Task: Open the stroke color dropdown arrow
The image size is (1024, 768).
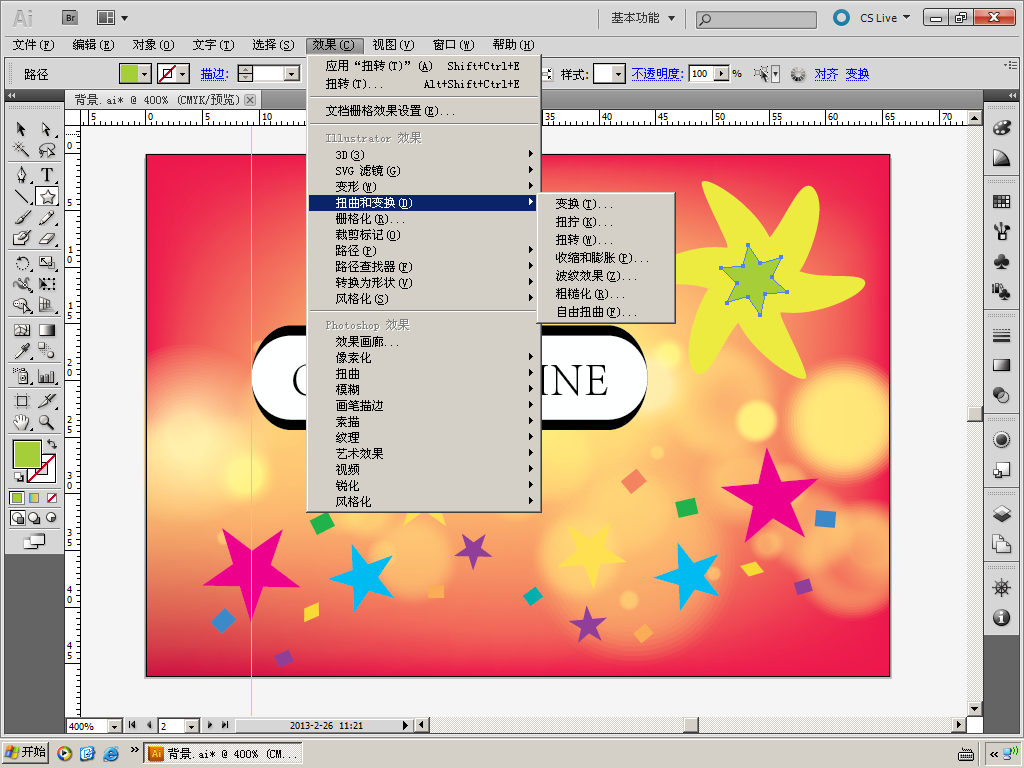Action: click(x=184, y=74)
